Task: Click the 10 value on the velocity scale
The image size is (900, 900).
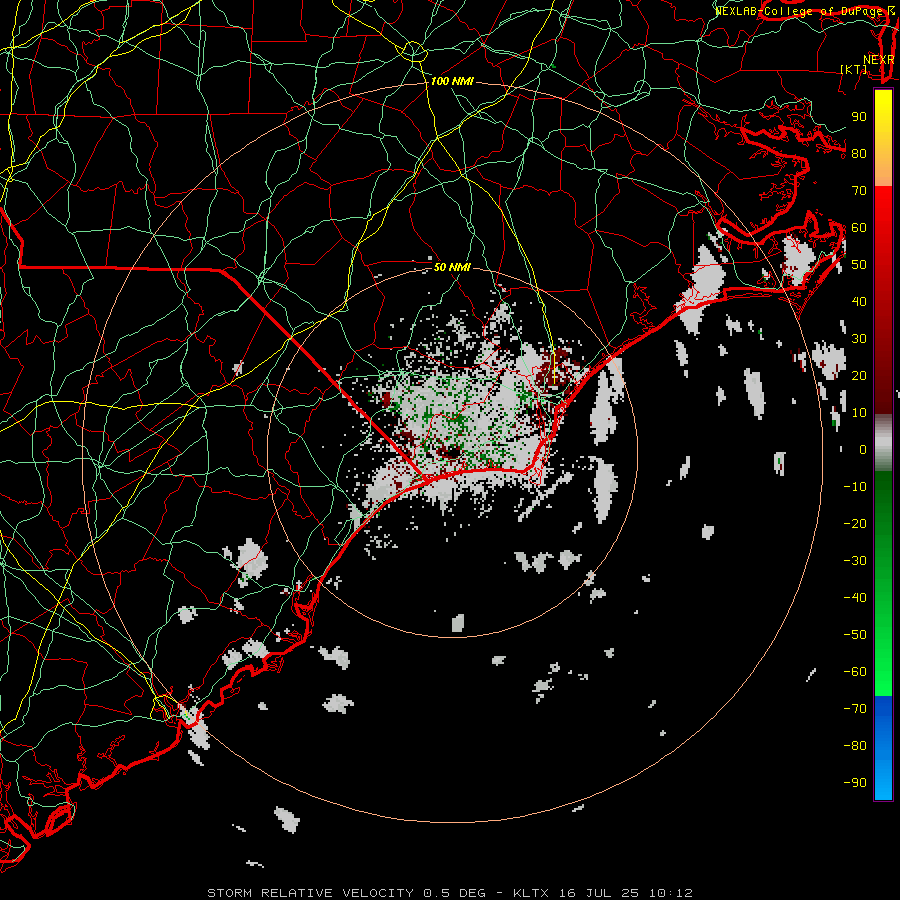Action: [859, 413]
